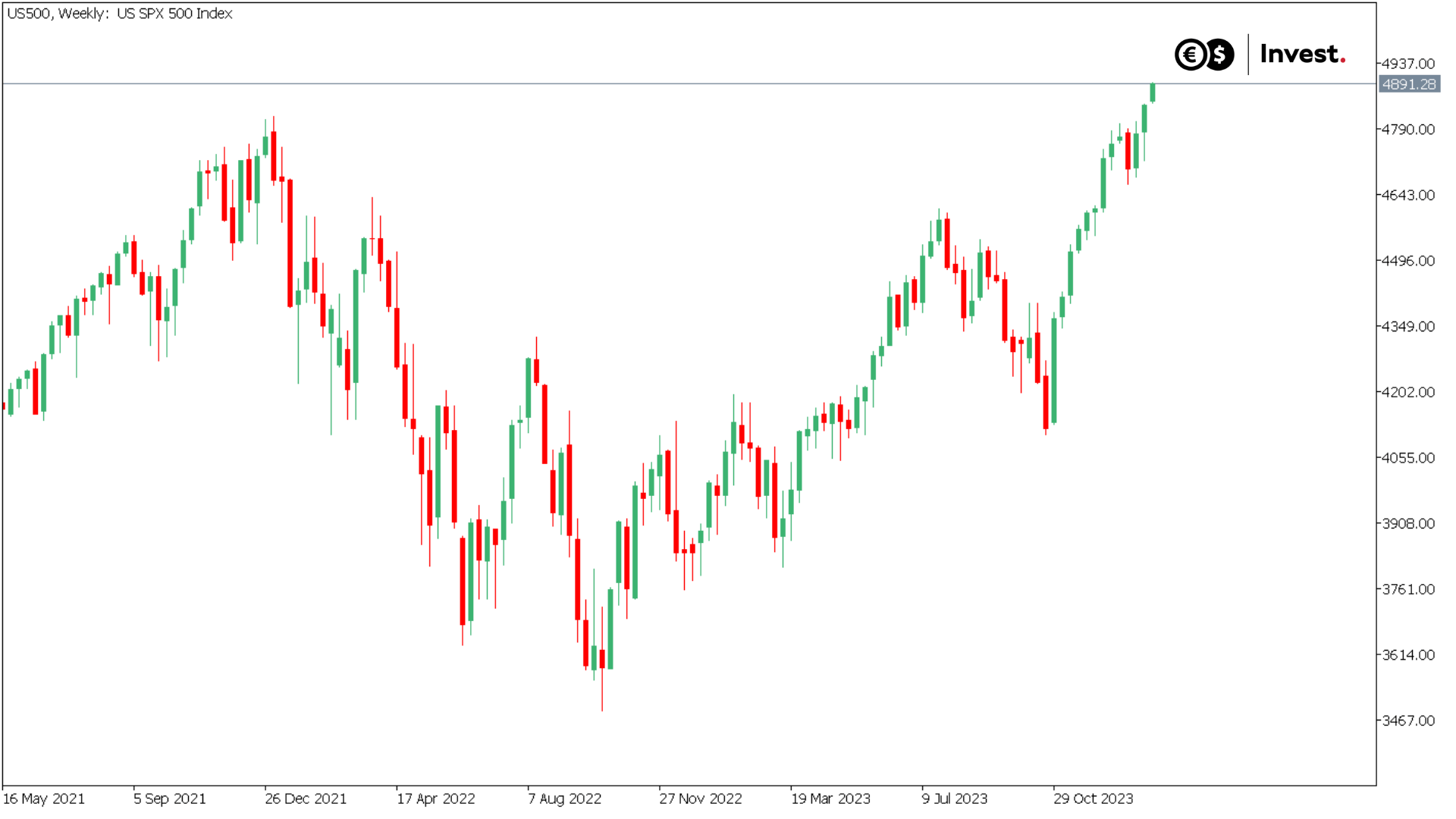
Task: Click the 3614.00 price axis label
Action: pyautogui.click(x=1408, y=655)
